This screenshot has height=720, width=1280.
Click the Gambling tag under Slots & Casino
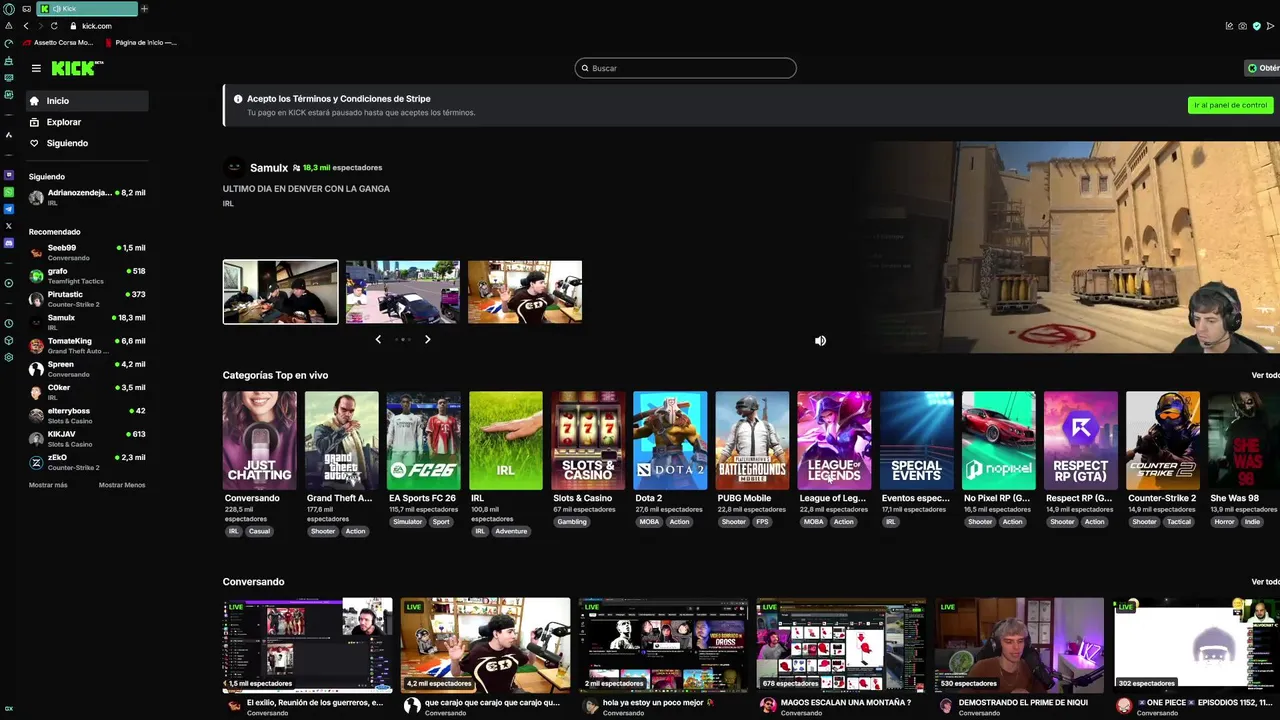click(572, 522)
